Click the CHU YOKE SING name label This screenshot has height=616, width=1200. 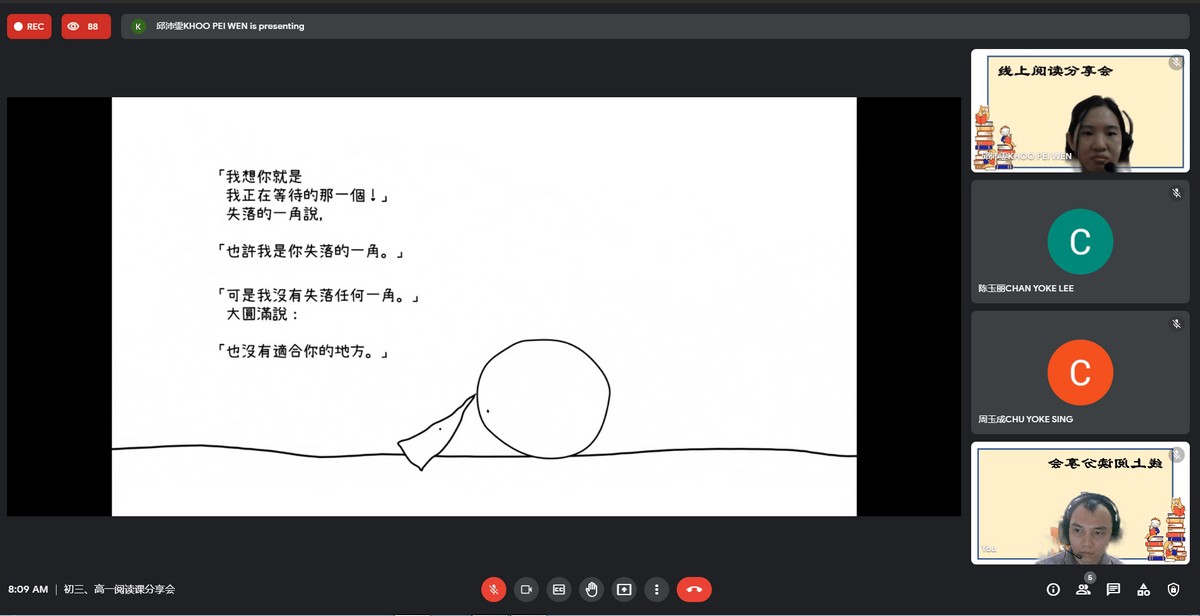coord(1025,419)
